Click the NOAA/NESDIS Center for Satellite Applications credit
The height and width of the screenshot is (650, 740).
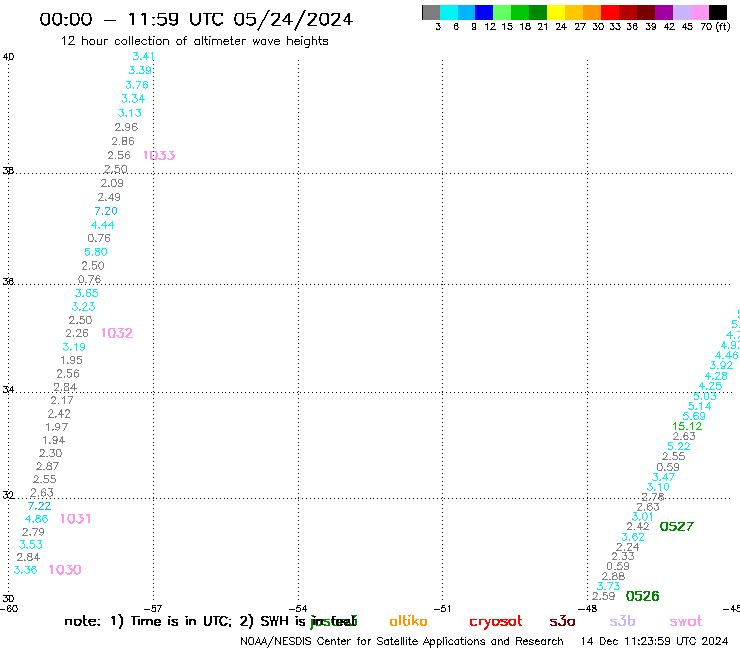click(402, 642)
